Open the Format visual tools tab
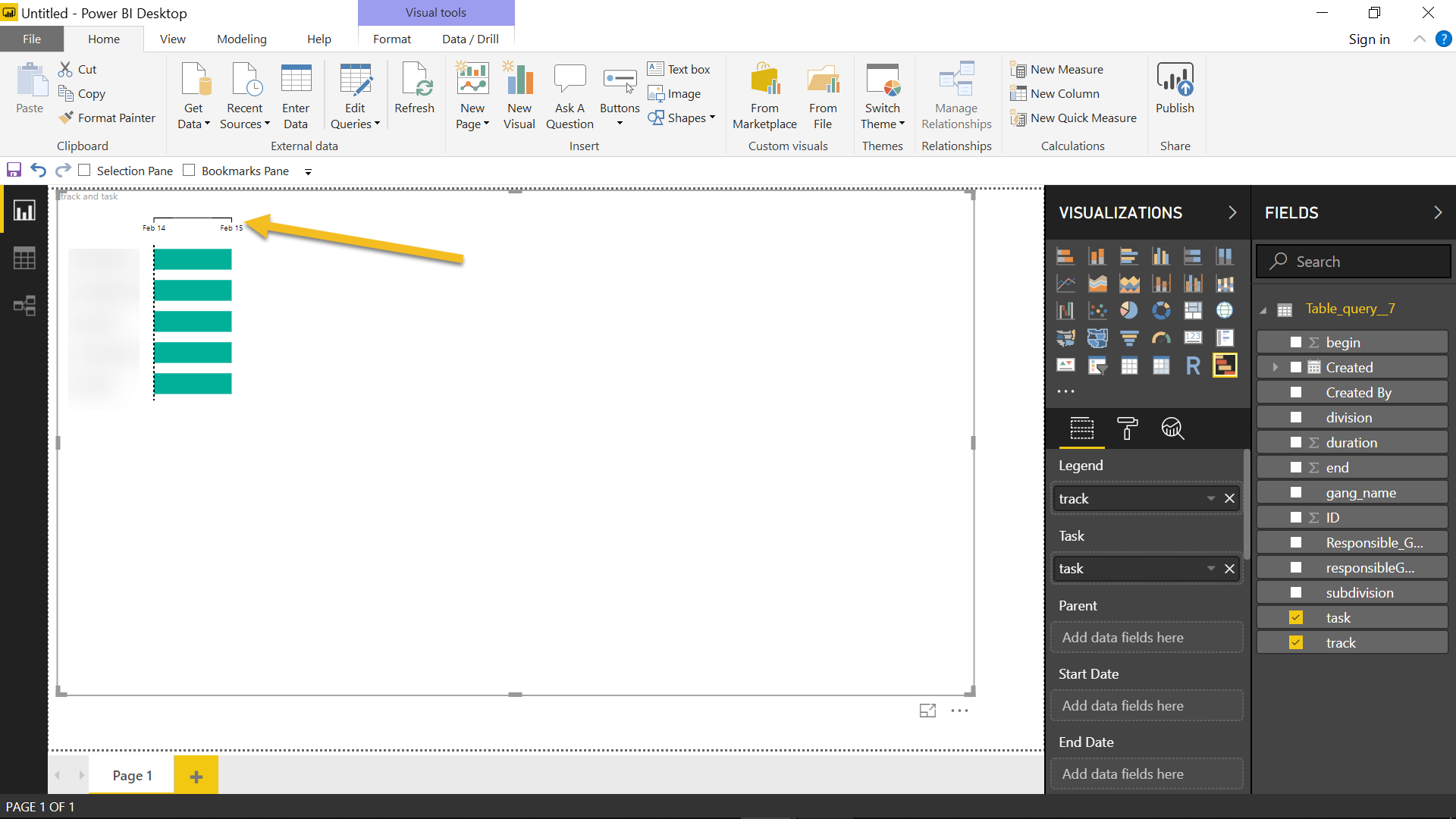 click(x=392, y=39)
